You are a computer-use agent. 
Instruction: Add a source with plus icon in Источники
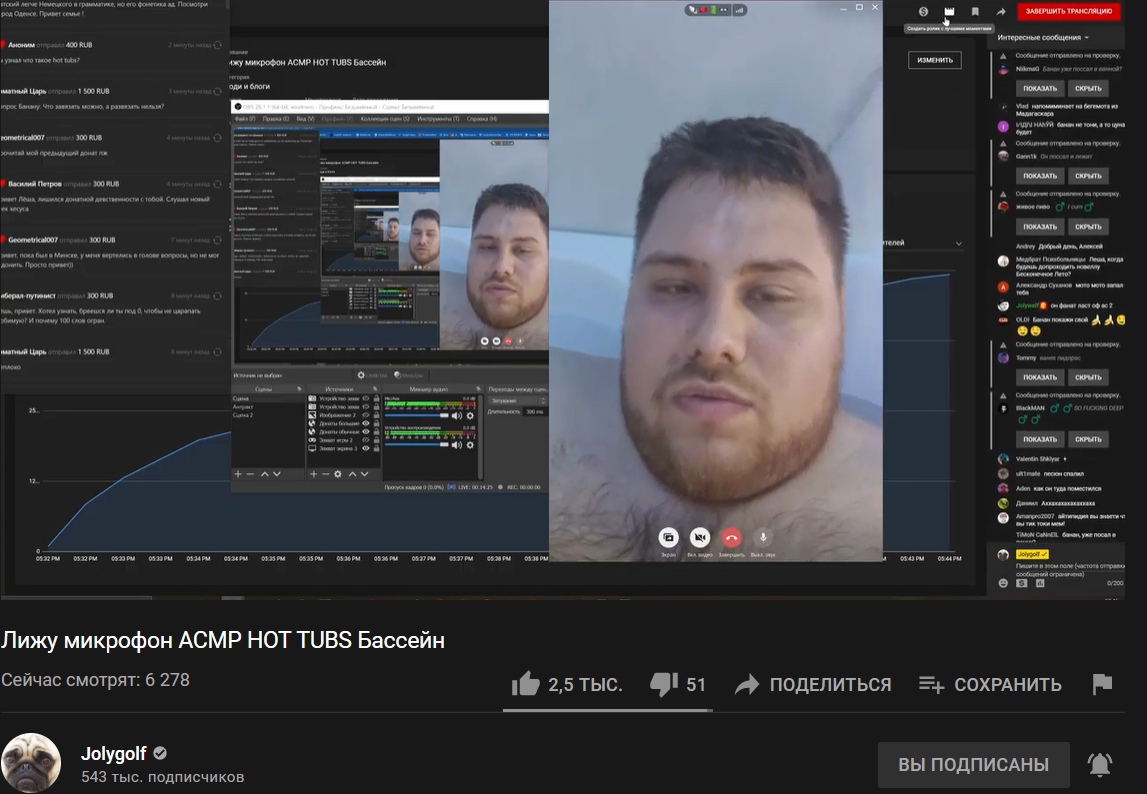pos(314,474)
